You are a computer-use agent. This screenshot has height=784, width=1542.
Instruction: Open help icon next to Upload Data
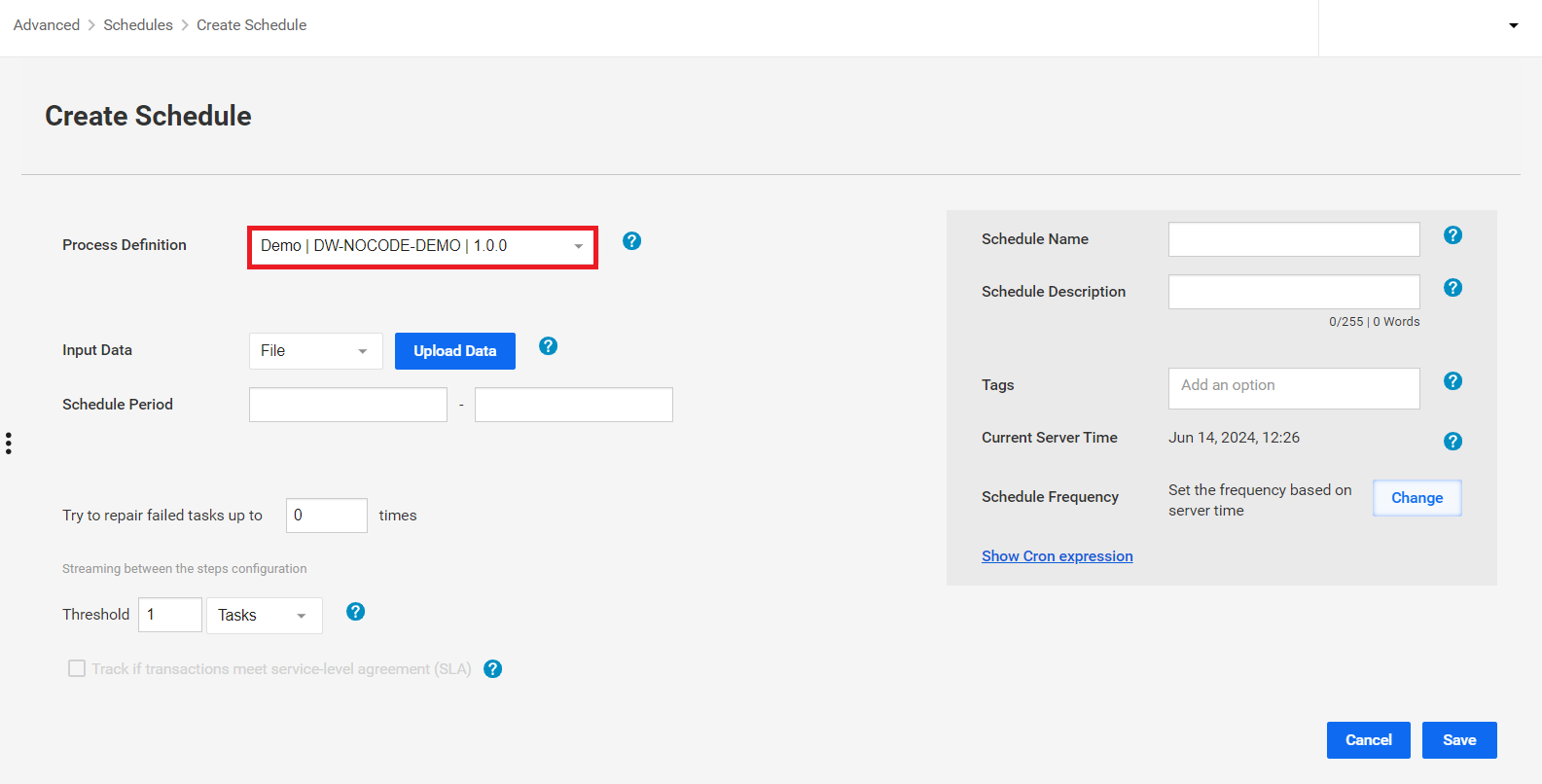(x=548, y=346)
